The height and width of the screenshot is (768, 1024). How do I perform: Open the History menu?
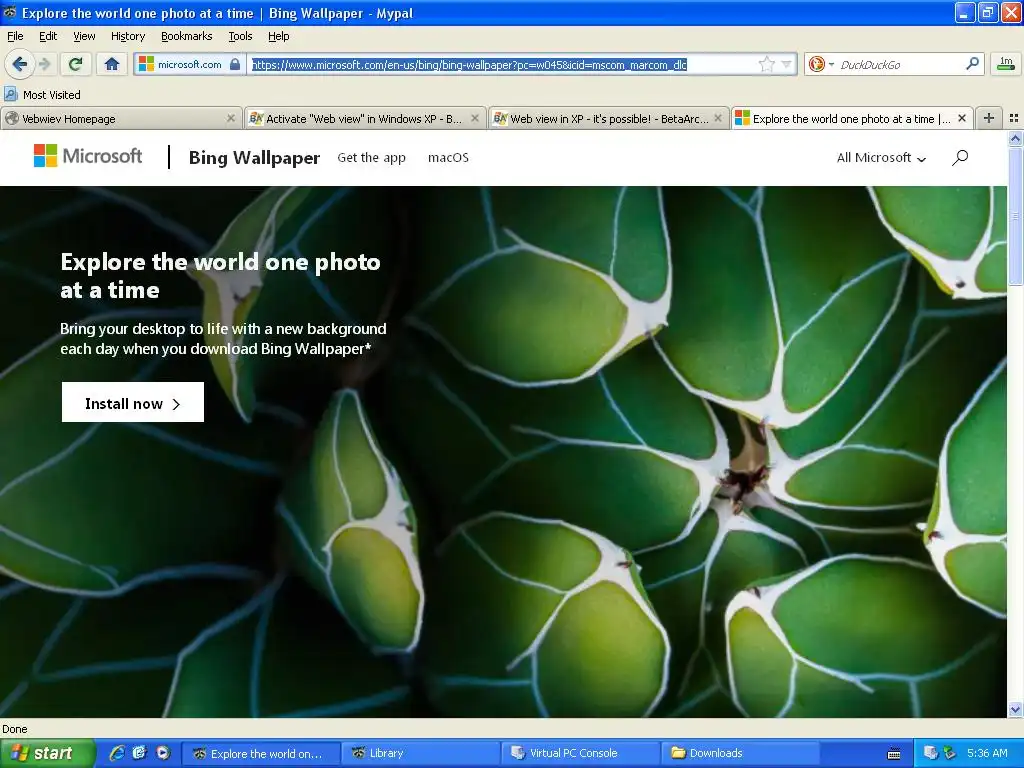click(x=127, y=36)
